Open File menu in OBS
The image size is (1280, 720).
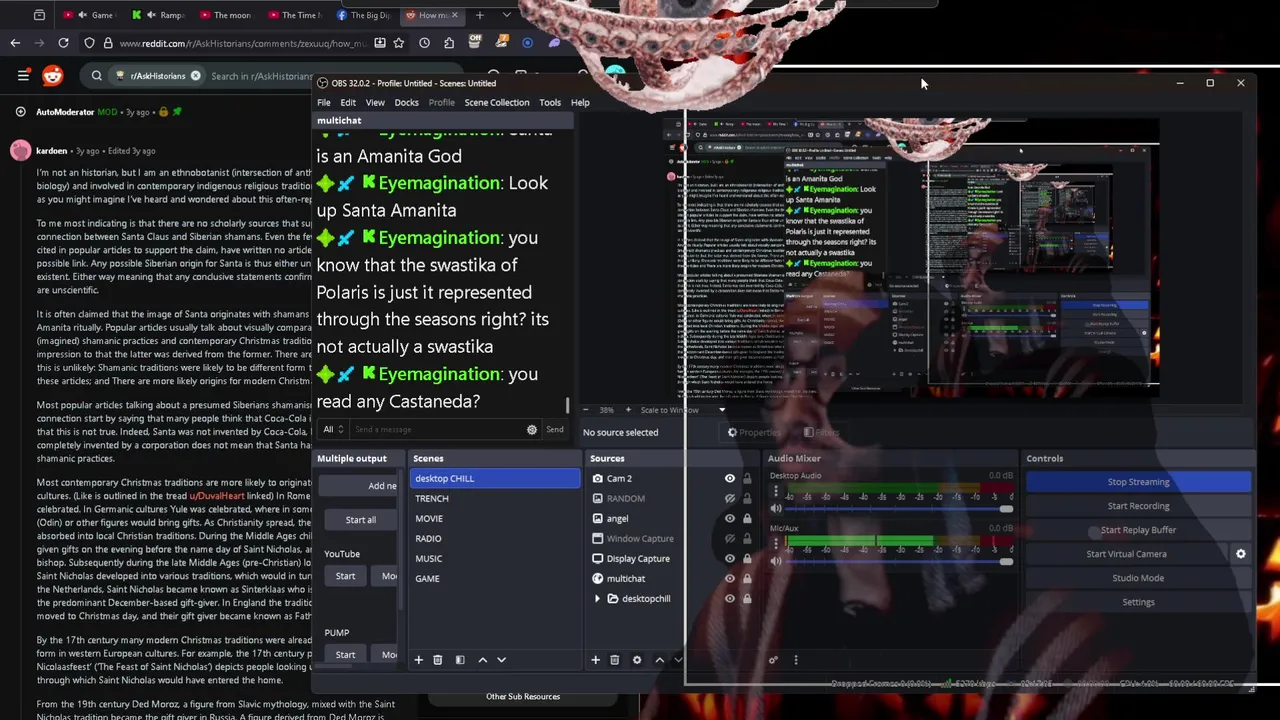tap(324, 102)
